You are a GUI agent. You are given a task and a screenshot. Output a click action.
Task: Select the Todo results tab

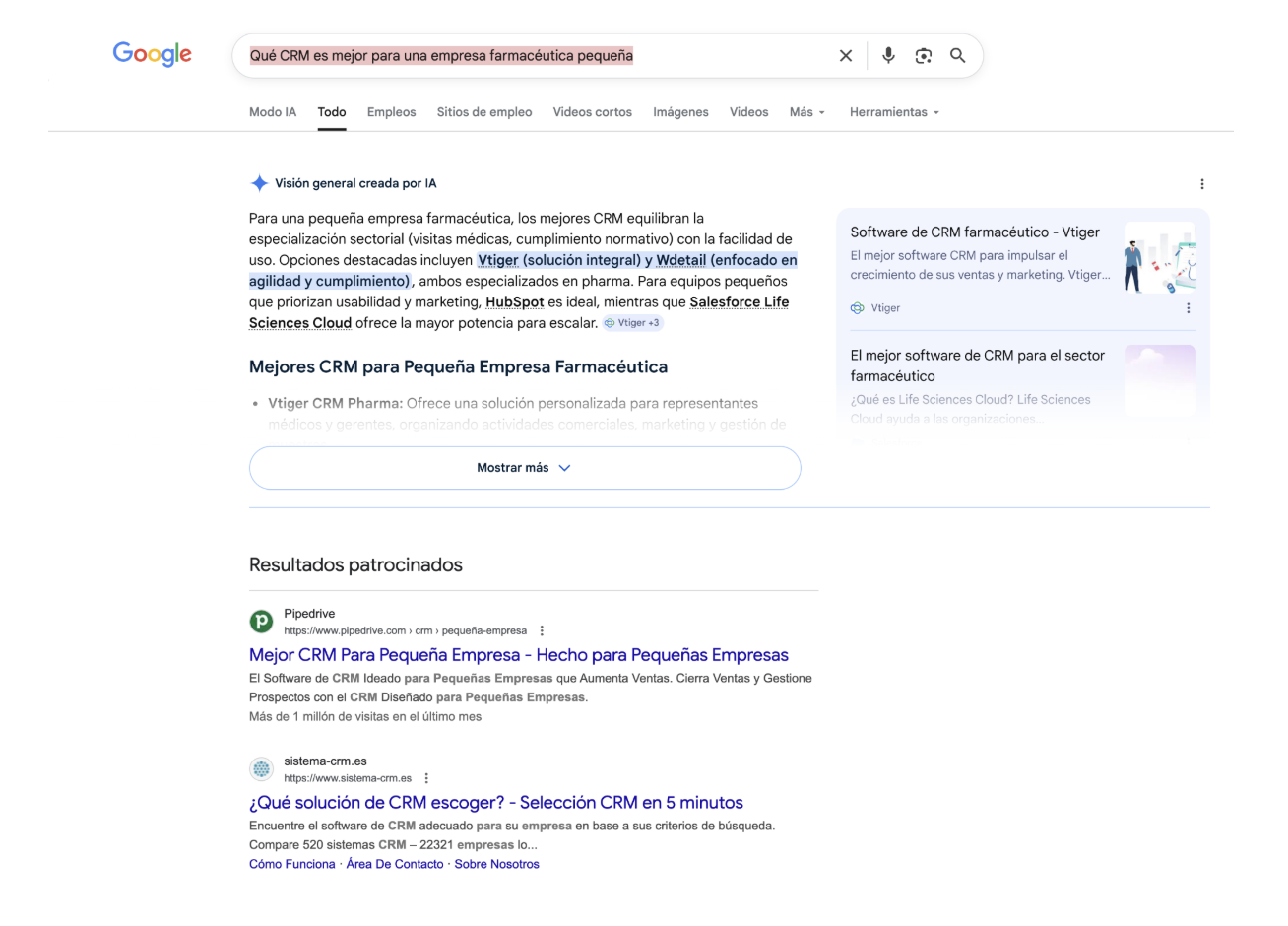(332, 112)
